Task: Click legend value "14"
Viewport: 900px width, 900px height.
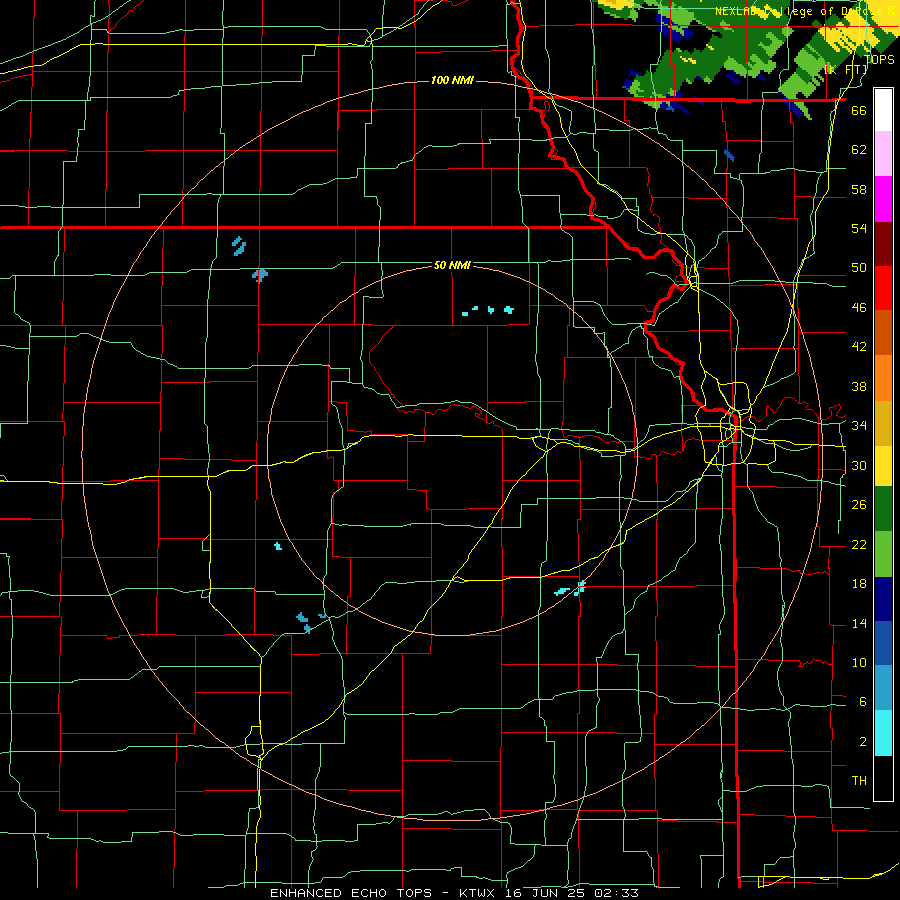Action: 859,623
